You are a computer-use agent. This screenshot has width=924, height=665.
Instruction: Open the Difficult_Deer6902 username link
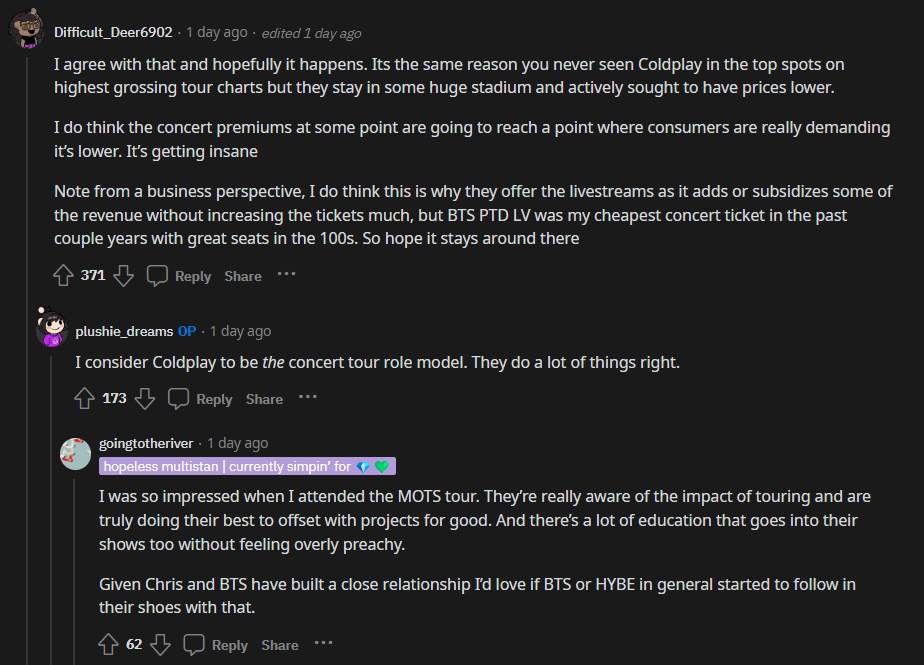pyautogui.click(x=113, y=32)
